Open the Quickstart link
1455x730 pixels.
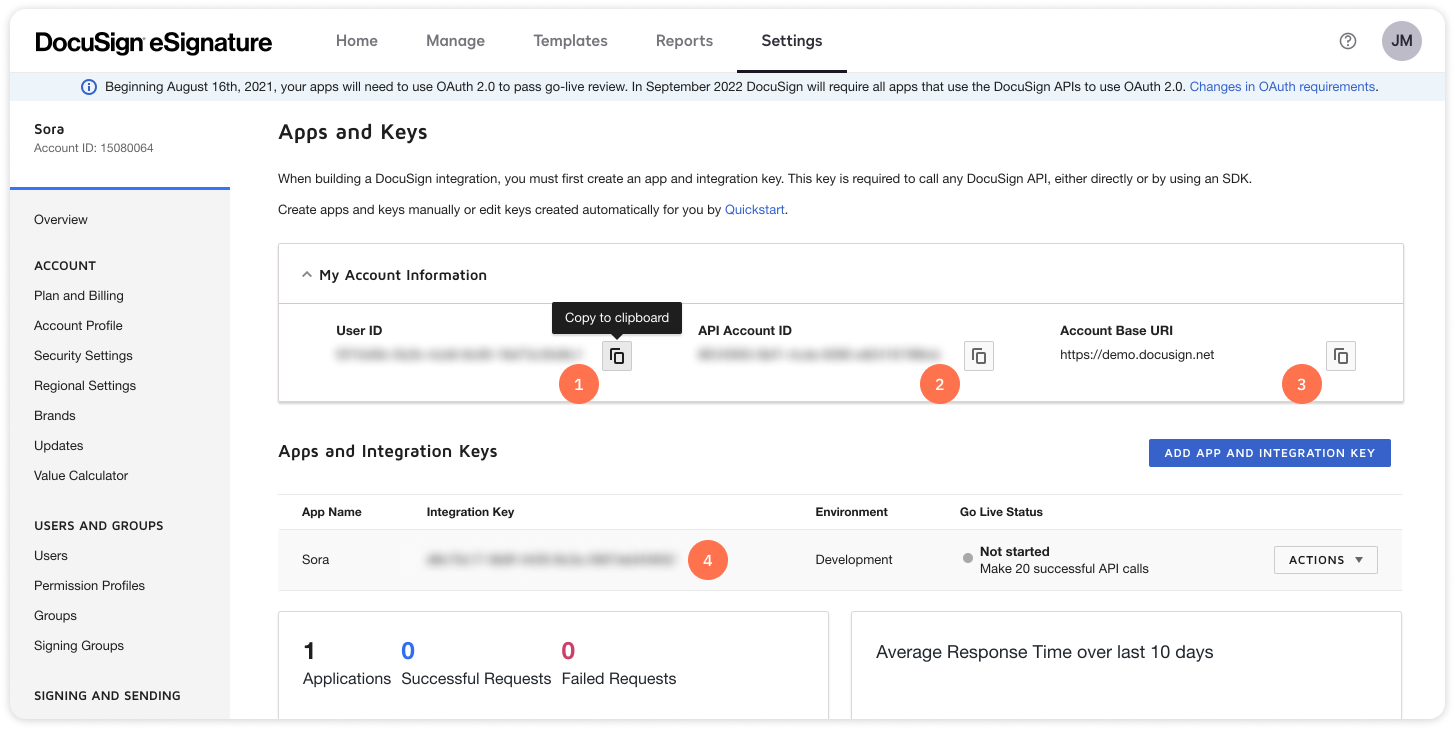(x=755, y=210)
